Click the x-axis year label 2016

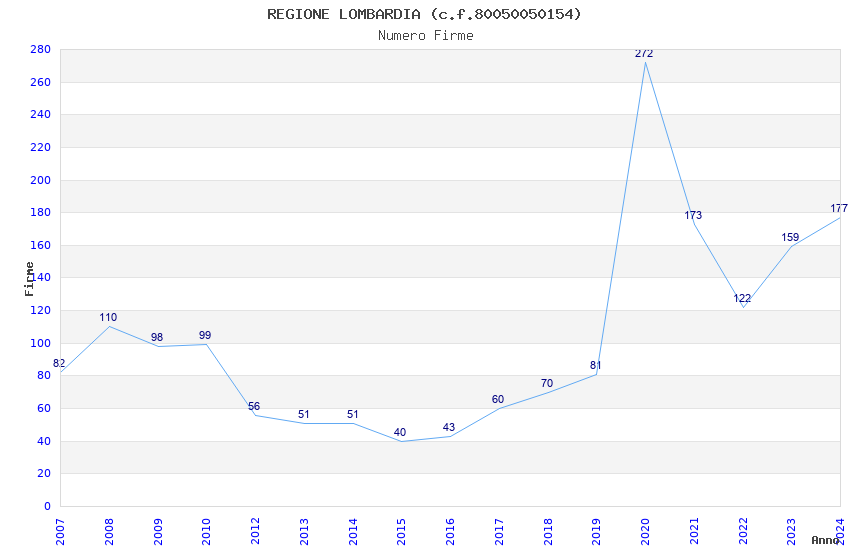[450, 532]
